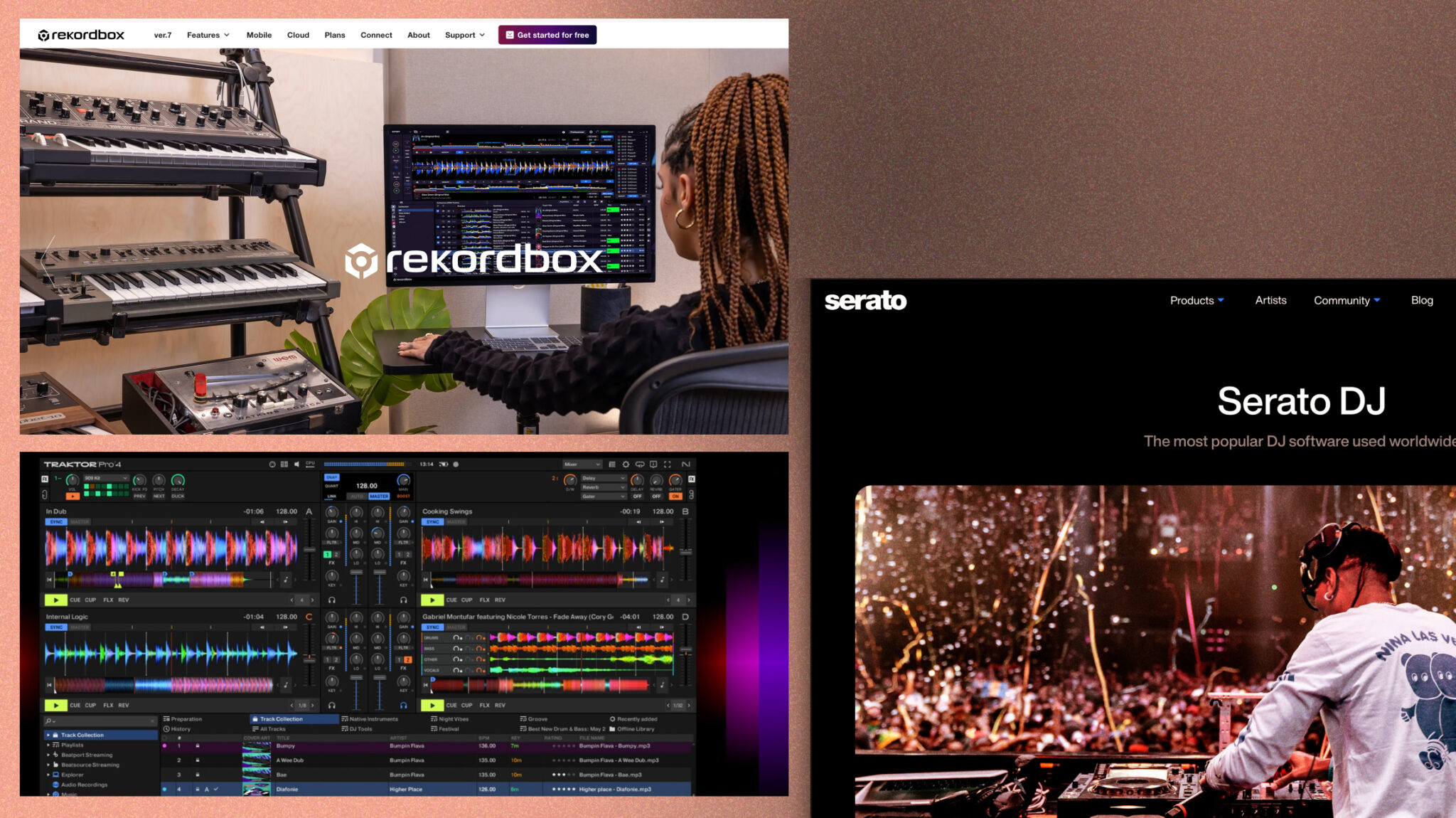Viewport: 1456px width, 818px height.
Task: Open the Blog link on Serato site
Action: pos(1422,300)
